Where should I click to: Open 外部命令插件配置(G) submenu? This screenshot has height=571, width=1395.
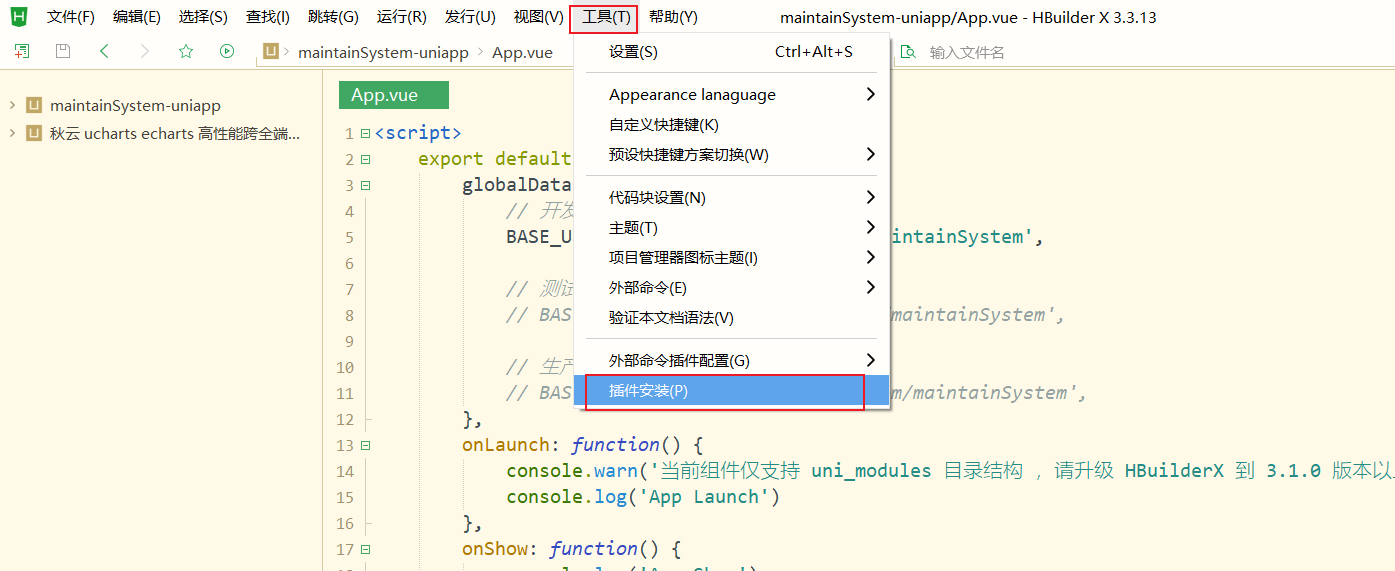[732, 360]
